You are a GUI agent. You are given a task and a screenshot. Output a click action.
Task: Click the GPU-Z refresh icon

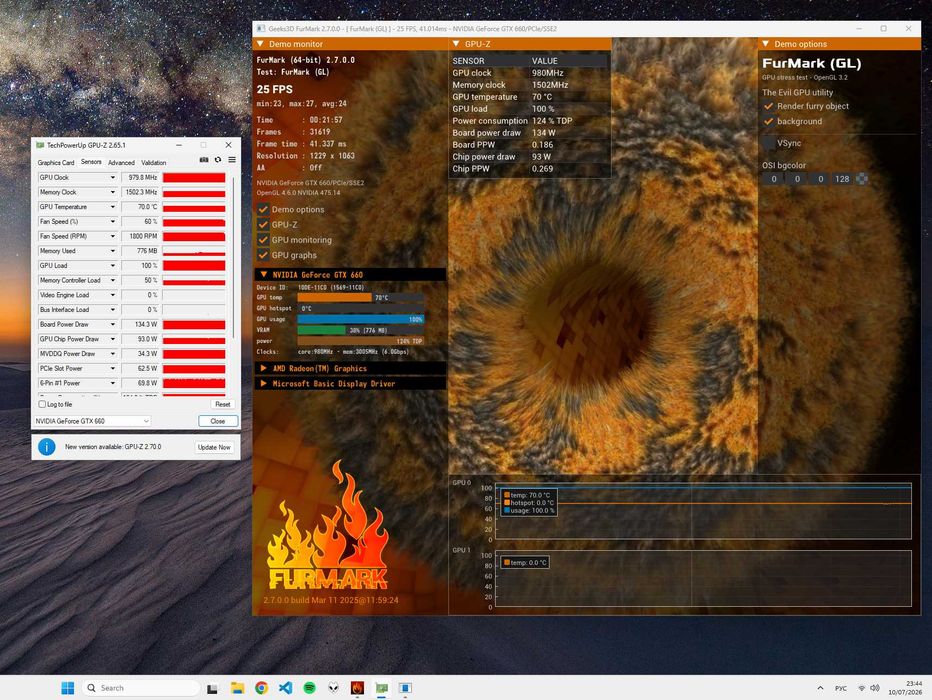click(218, 160)
